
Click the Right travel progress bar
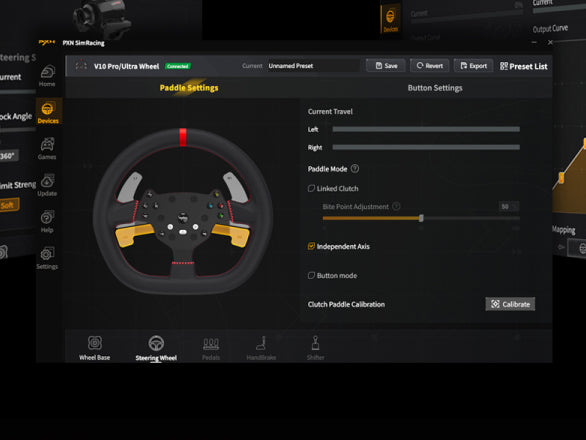coord(426,147)
